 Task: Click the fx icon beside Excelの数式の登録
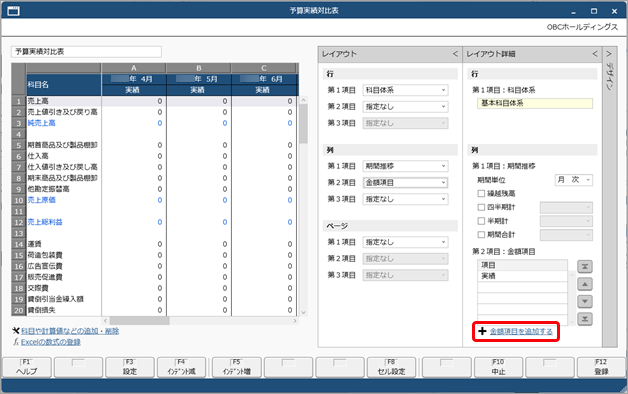(x=16, y=342)
